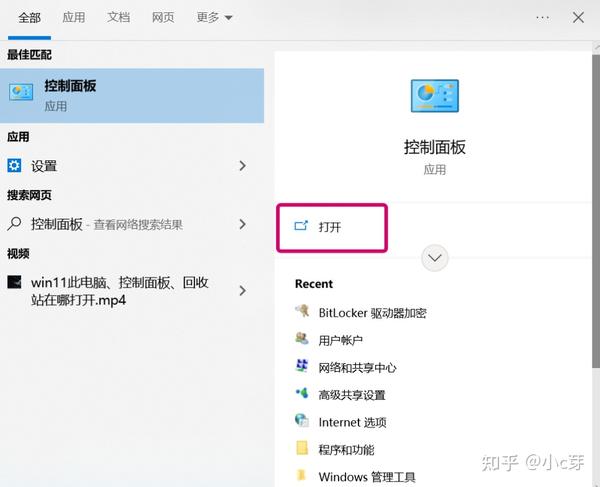Open 控制面板 web search result

[x=132, y=224]
